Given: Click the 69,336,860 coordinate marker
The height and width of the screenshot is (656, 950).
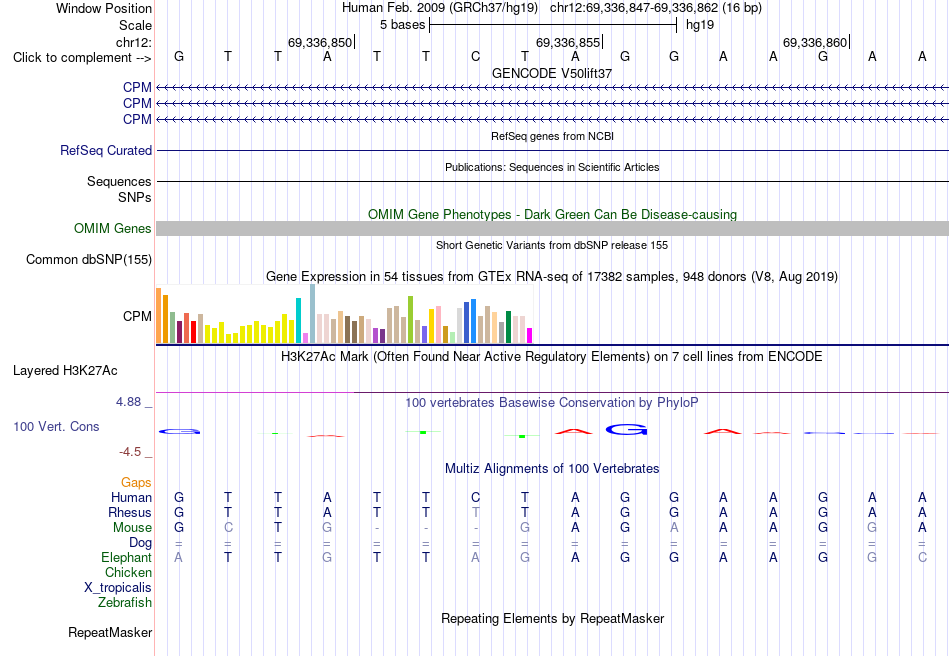Looking at the screenshot, I should click(x=815, y=42).
